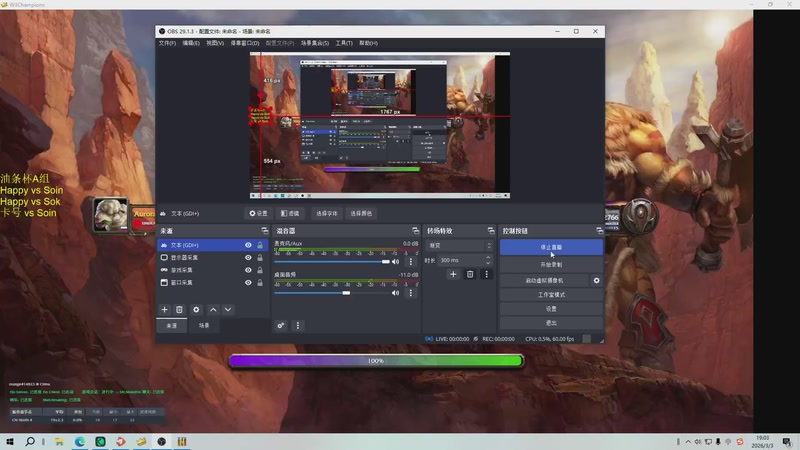
Task: Move selected source down with arrow
Action: [x=228, y=310]
